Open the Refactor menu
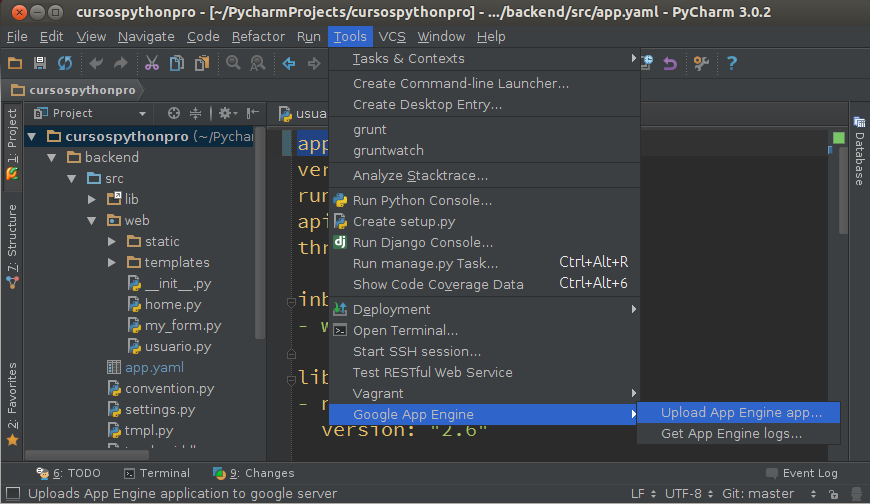Viewport: 870px width, 504px height. click(258, 37)
